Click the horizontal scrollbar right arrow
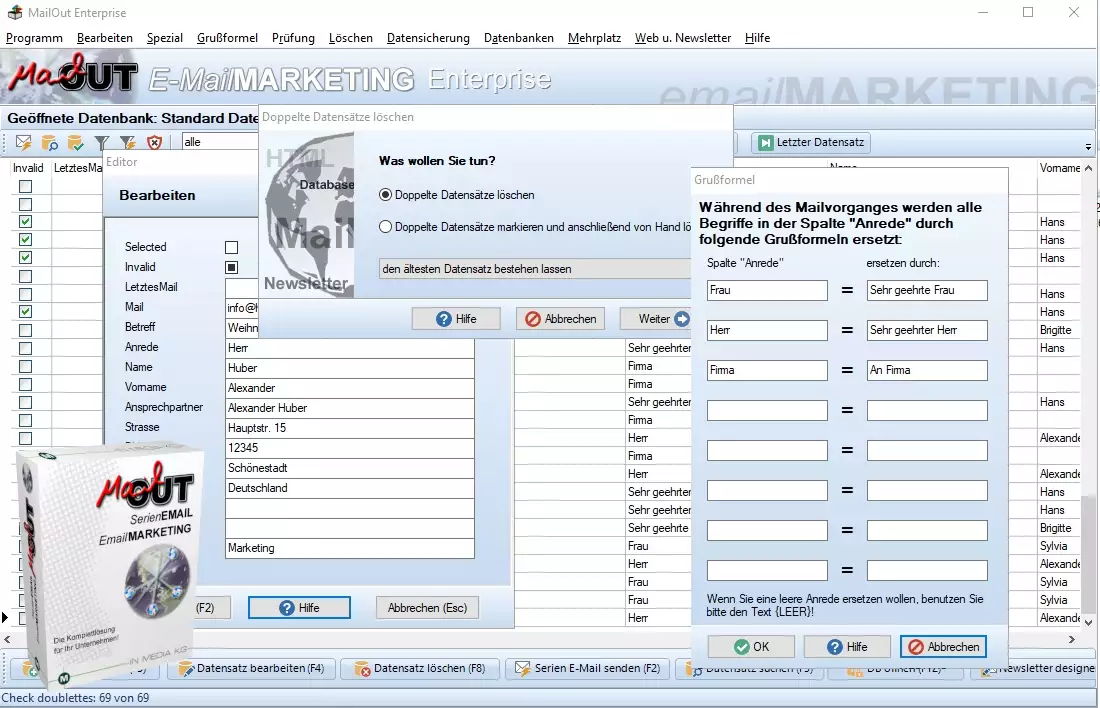The height and width of the screenshot is (708, 1100). (x=1072, y=639)
